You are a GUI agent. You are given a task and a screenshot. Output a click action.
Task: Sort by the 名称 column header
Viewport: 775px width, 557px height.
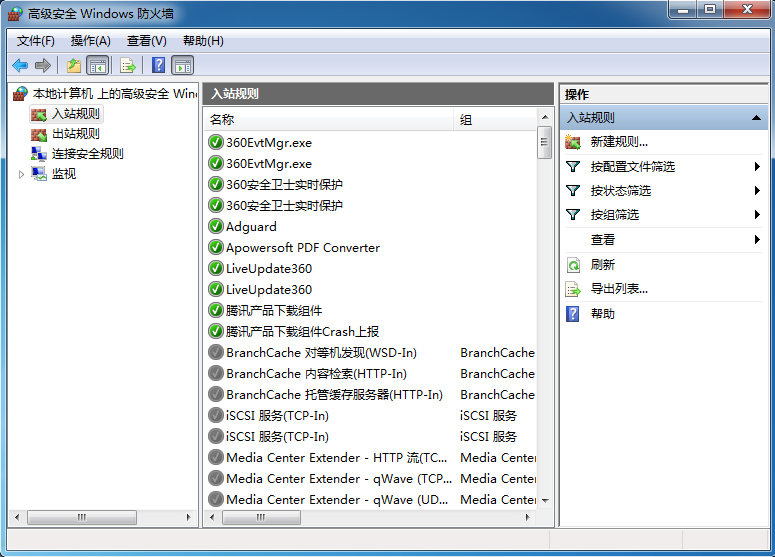tap(329, 120)
